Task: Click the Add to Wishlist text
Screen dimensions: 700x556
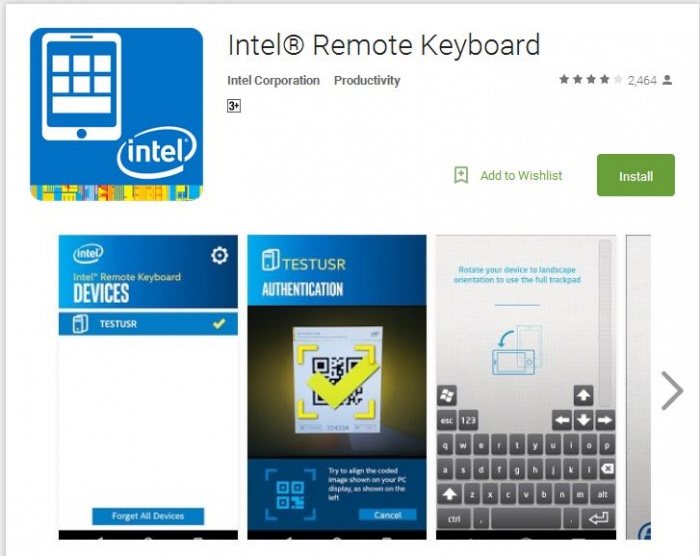Action: tap(521, 176)
